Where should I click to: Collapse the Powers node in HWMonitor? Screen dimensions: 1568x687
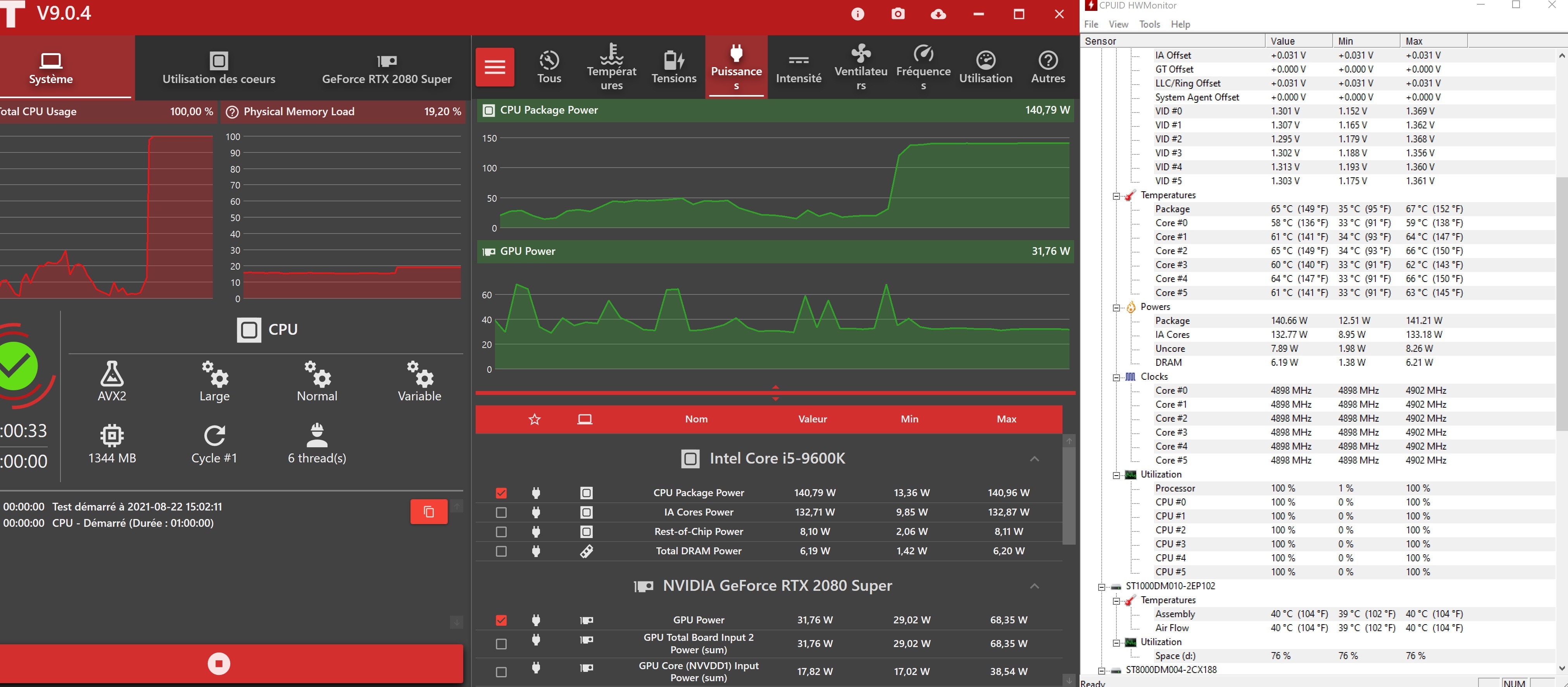pos(1116,308)
